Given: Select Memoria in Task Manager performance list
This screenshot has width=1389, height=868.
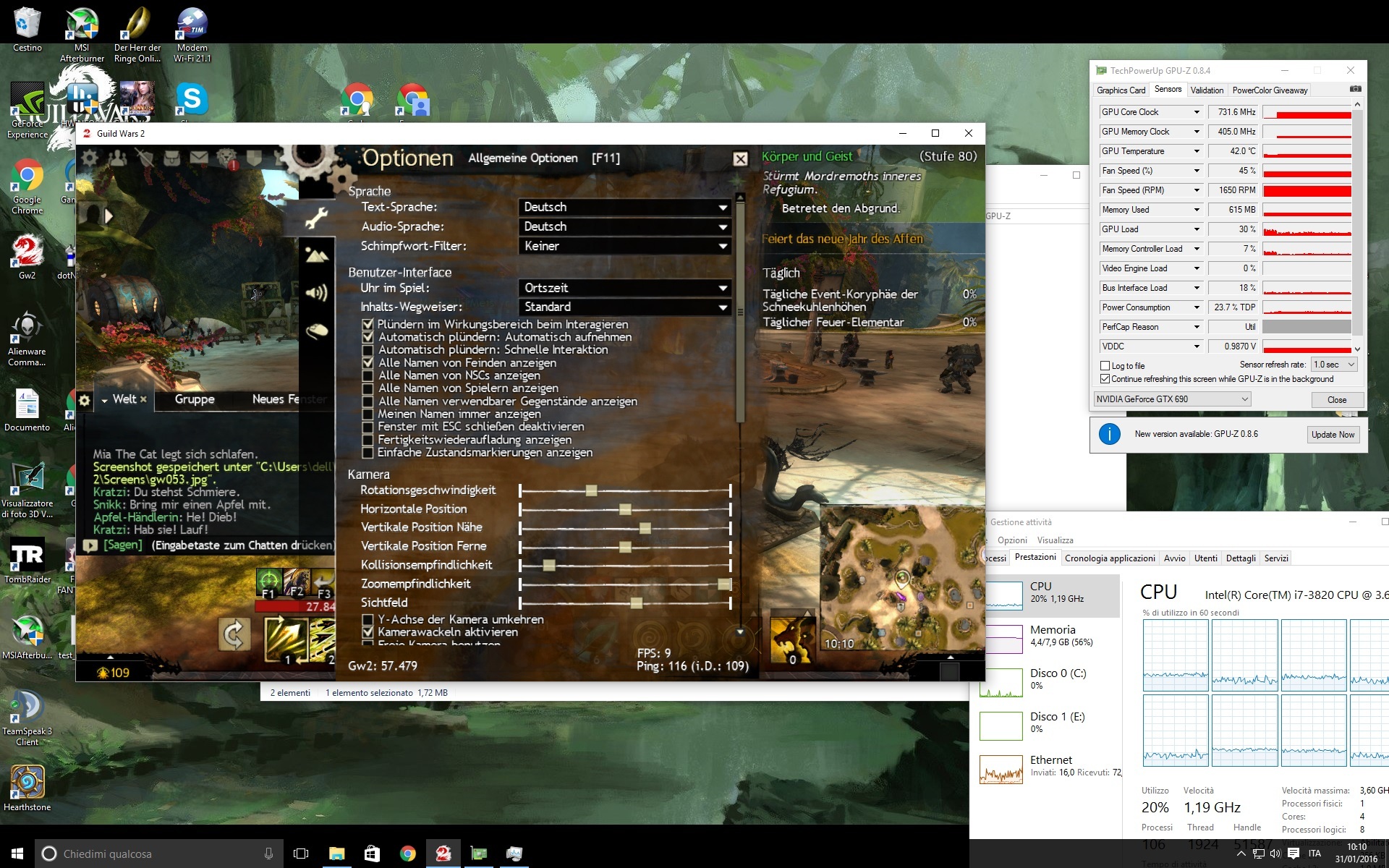Looking at the screenshot, I should coord(1048,638).
